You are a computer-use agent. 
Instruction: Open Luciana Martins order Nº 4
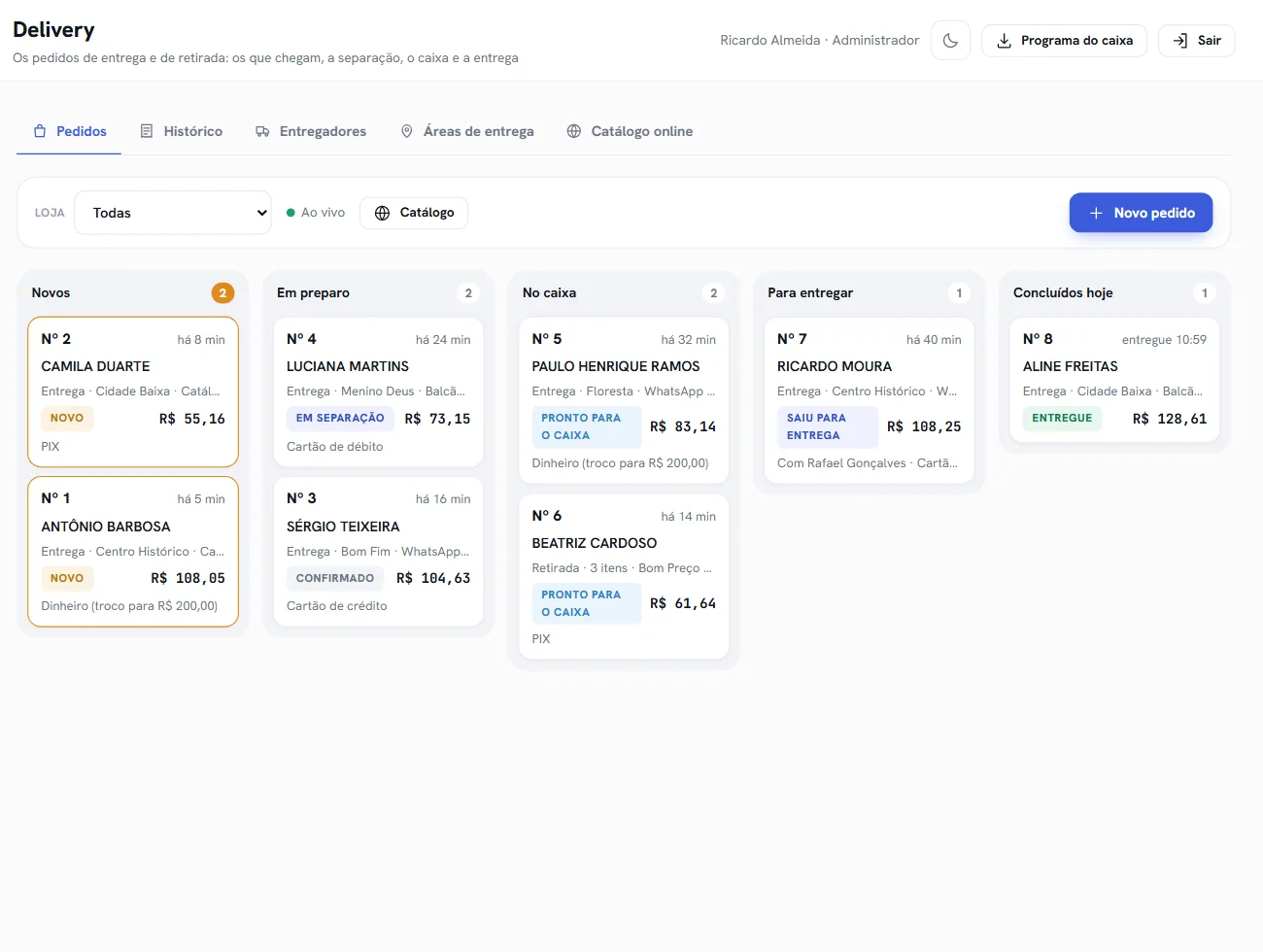pos(379,391)
